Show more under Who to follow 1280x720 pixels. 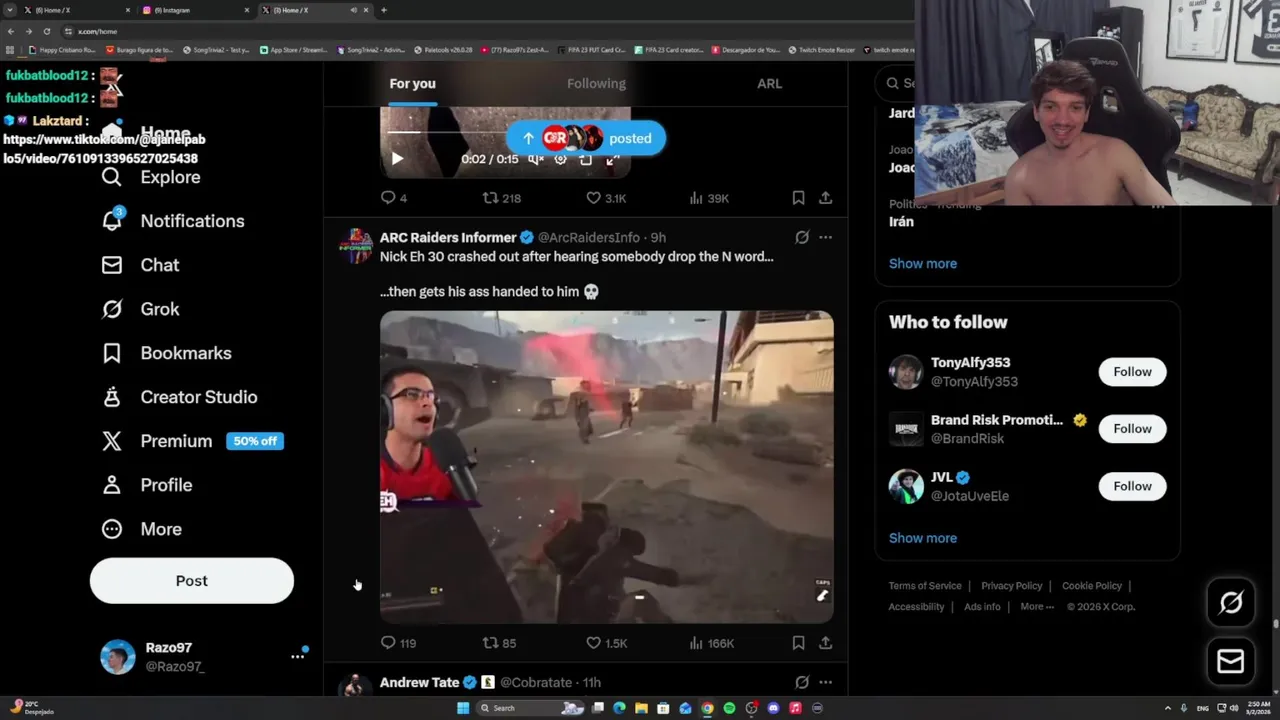pyautogui.click(x=923, y=538)
